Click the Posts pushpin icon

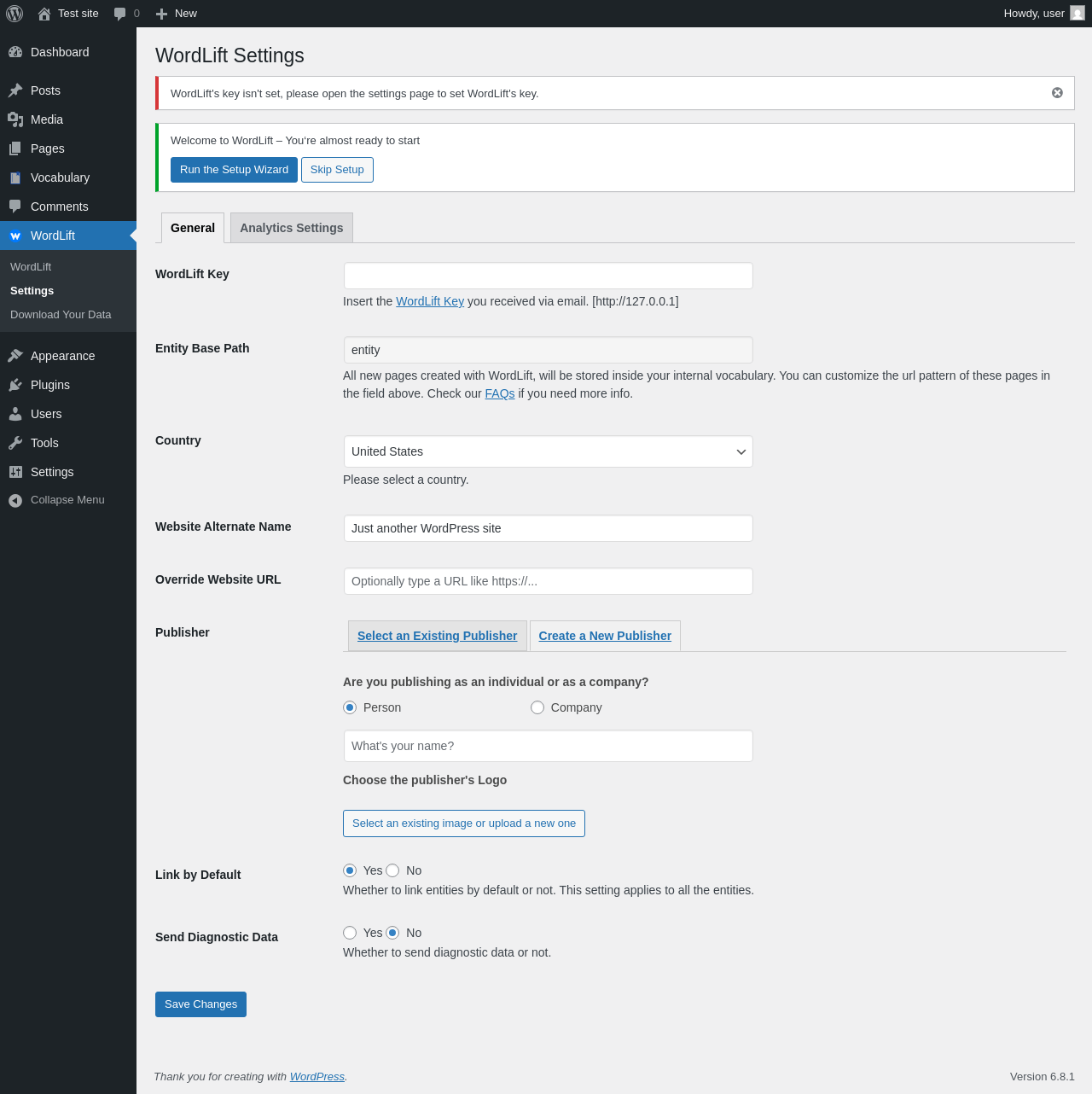pyautogui.click(x=15, y=90)
